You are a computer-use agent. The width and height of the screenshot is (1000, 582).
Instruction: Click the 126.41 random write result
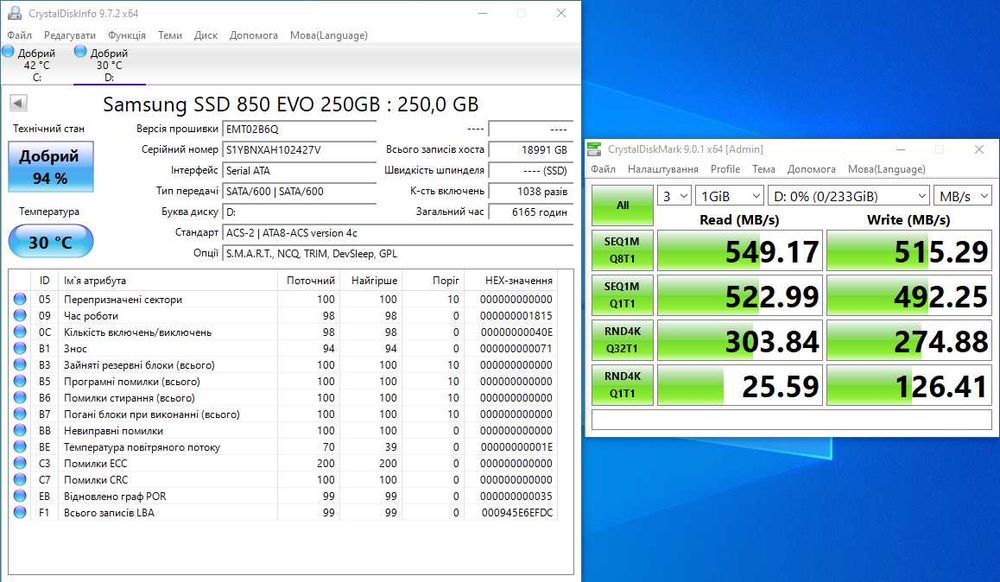[909, 385]
